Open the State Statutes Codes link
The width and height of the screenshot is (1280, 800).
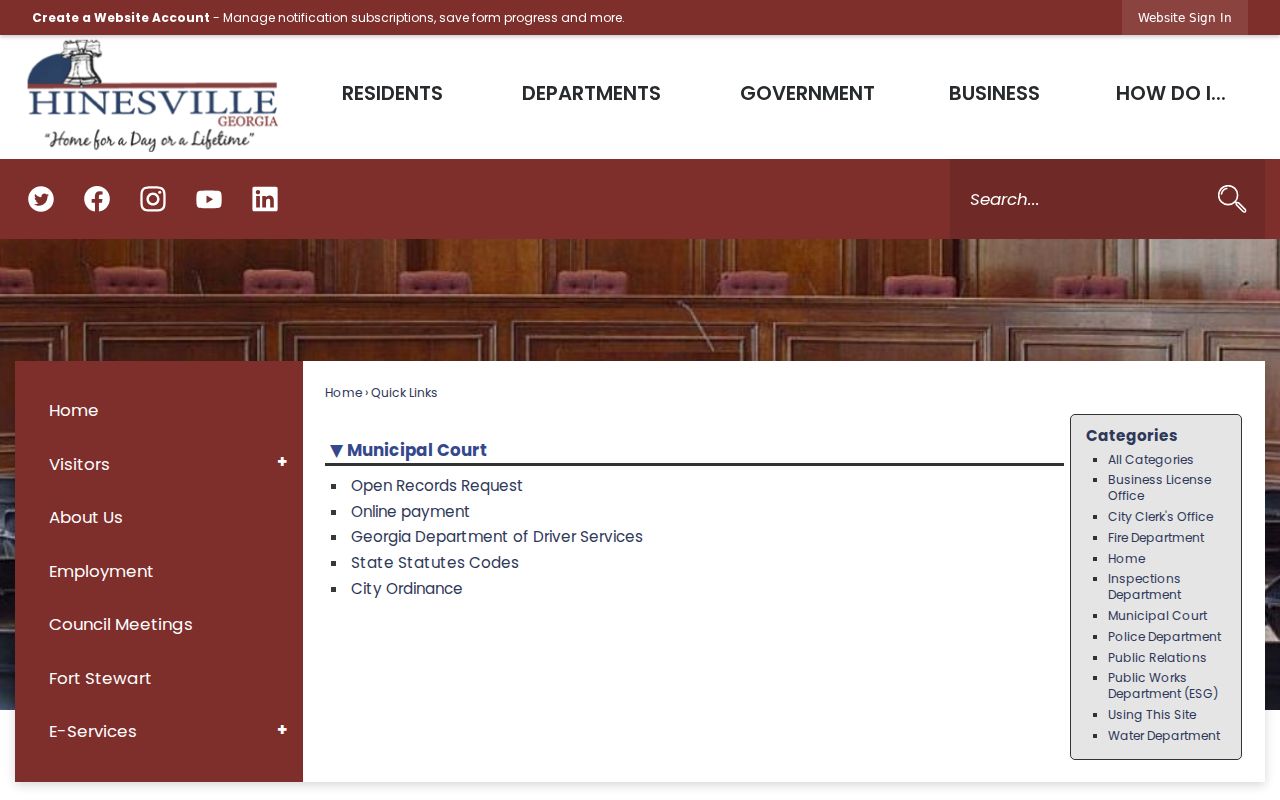coord(435,563)
